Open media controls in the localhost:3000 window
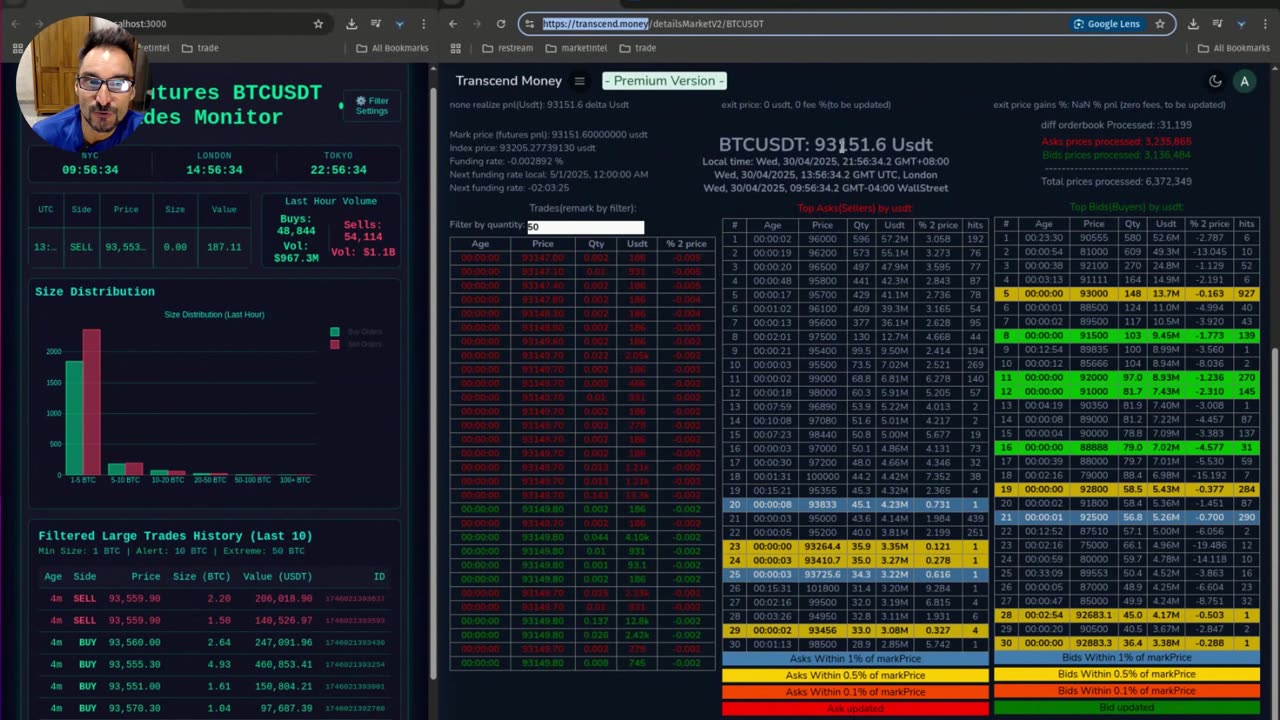Image resolution: width=1280 pixels, height=720 pixels. (375, 24)
